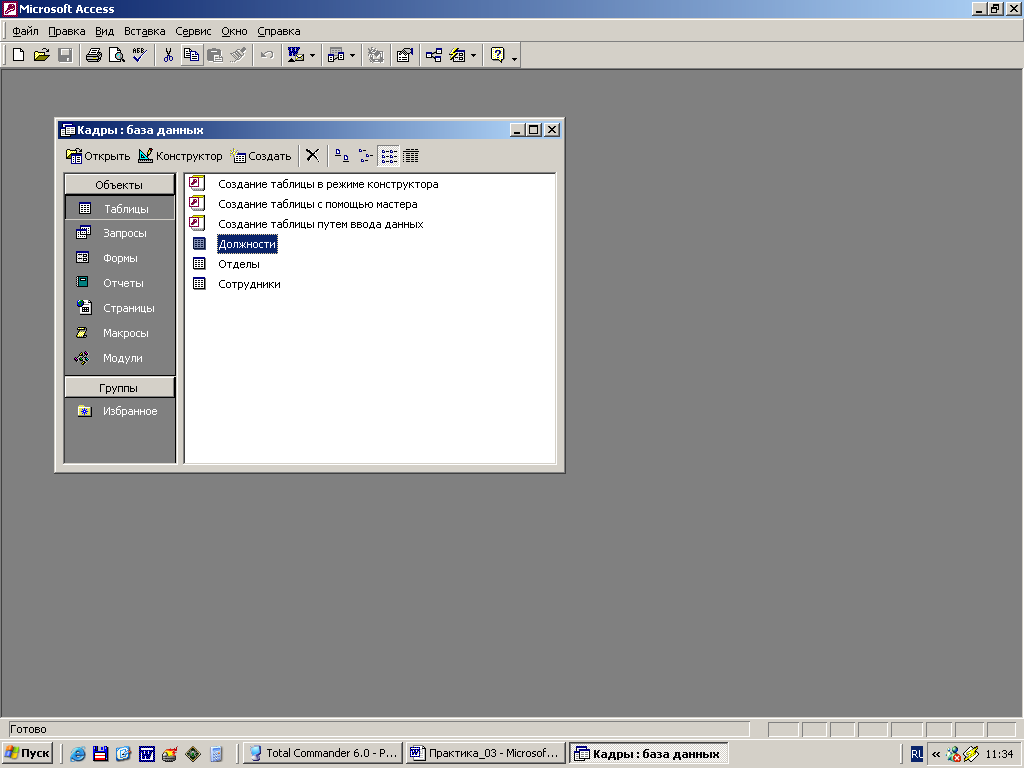
Task: Switch to Large Icons view
Action: click(342, 155)
